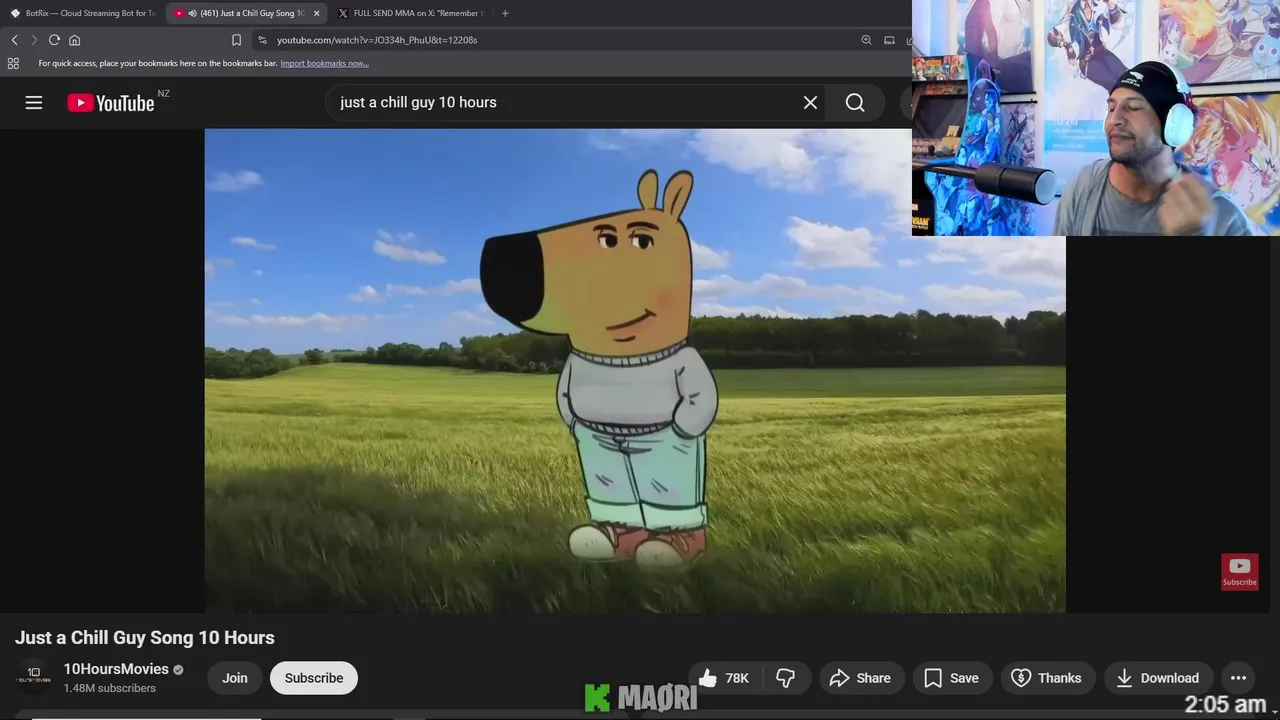Subscribe to 10HoursMovies channel
Viewport: 1280px width, 720px height.
point(314,678)
